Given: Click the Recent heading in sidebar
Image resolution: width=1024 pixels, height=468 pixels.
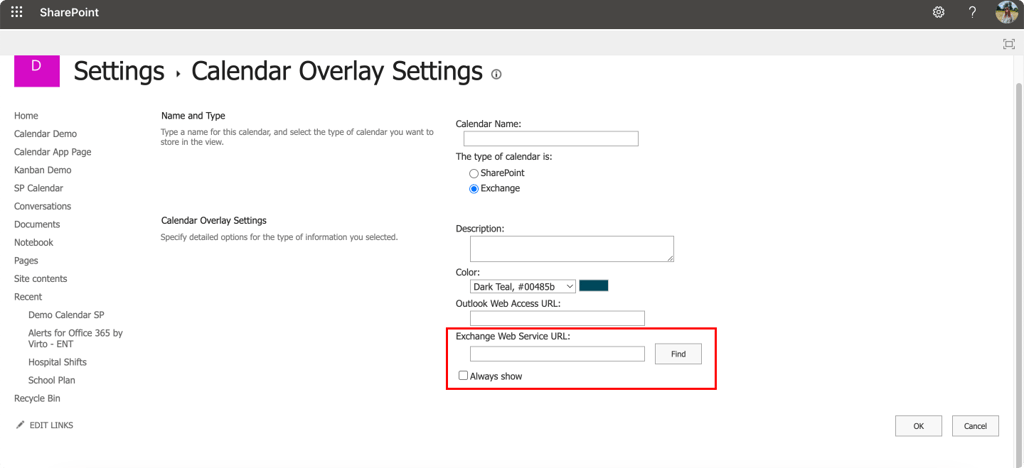Looking at the screenshot, I should 28,297.
